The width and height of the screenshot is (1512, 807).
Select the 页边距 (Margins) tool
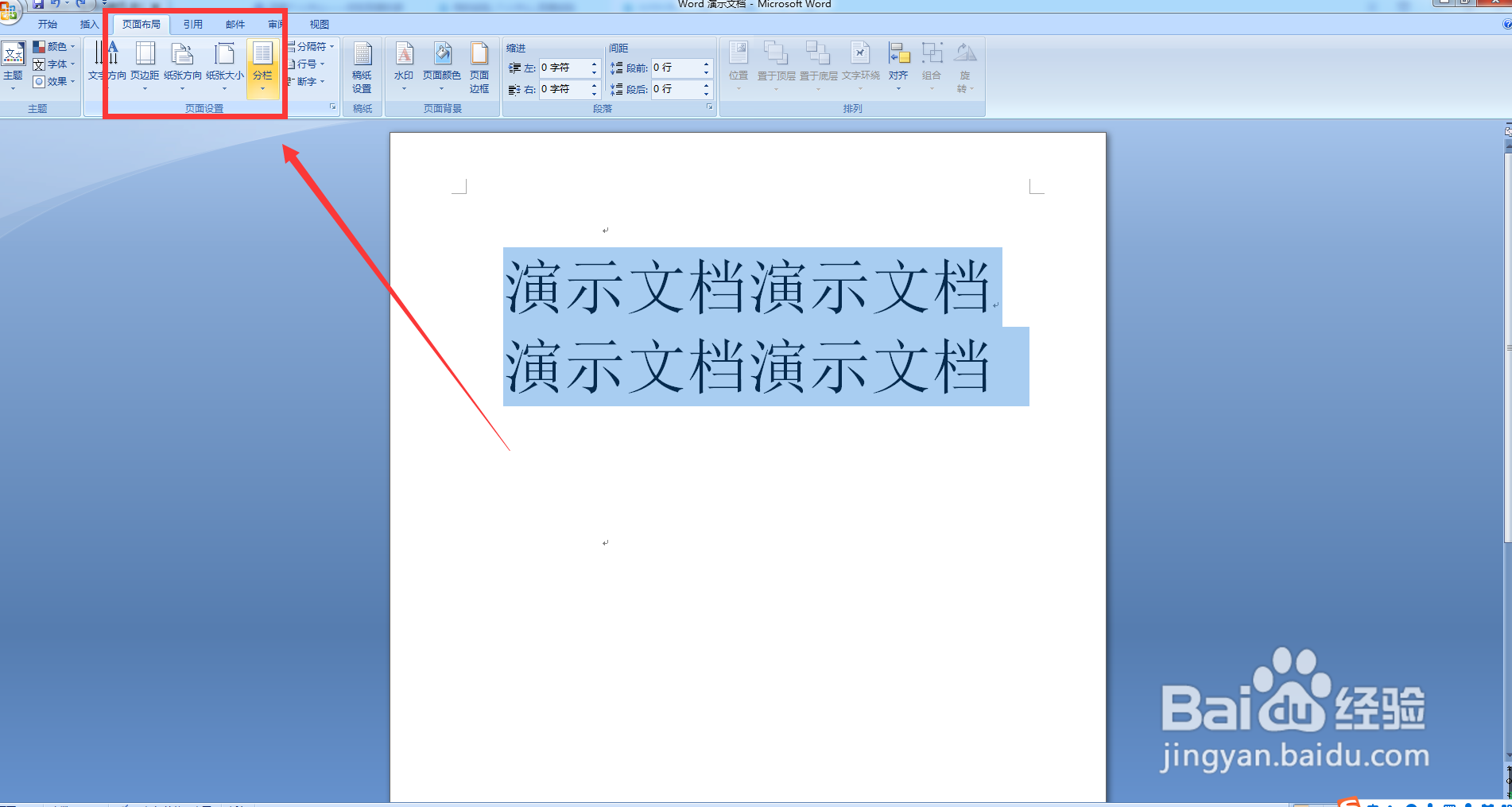click(145, 65)
